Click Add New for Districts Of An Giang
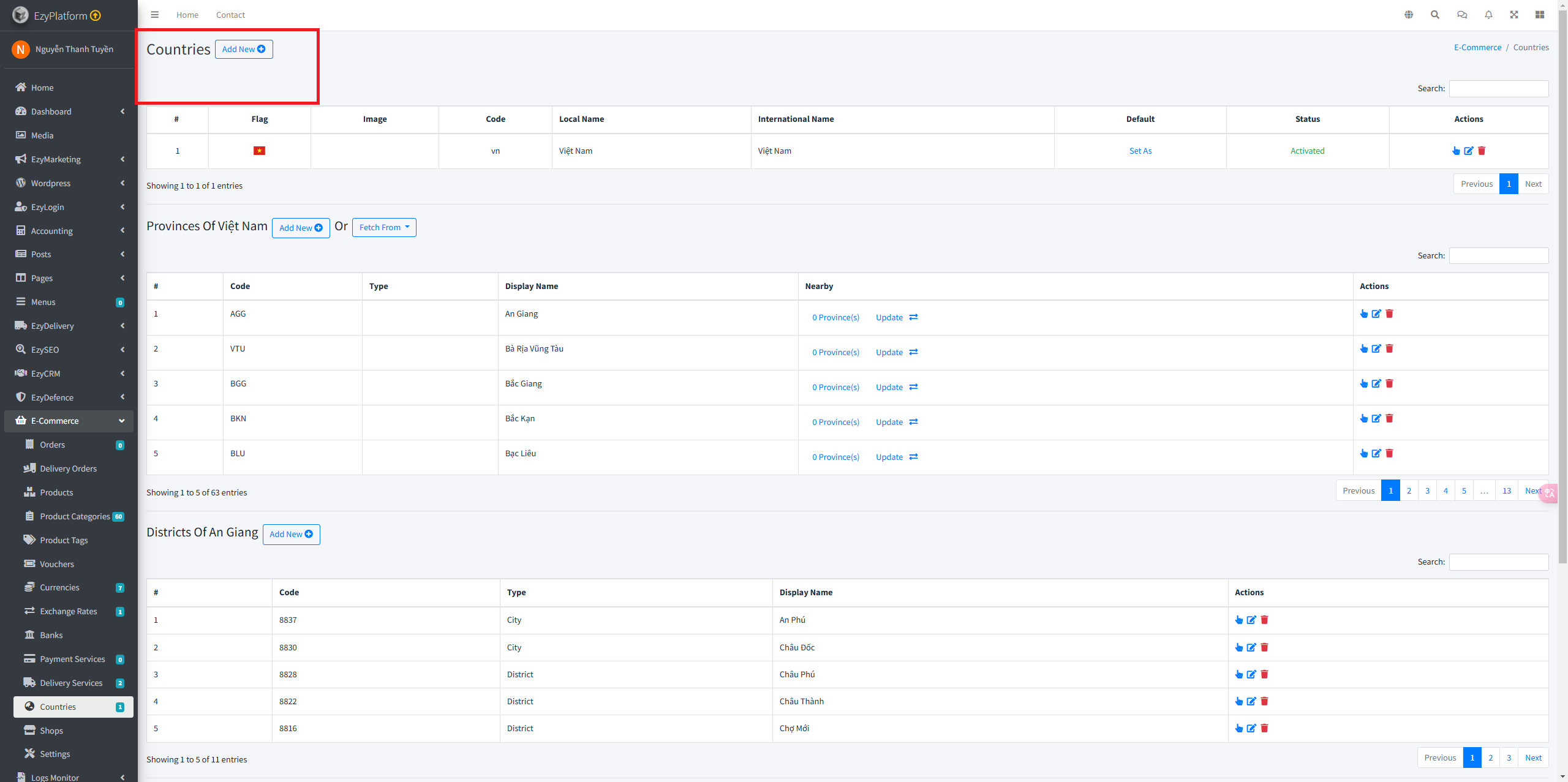The height and width of the screenshot is (782, 1568). (x=291, y=534)
